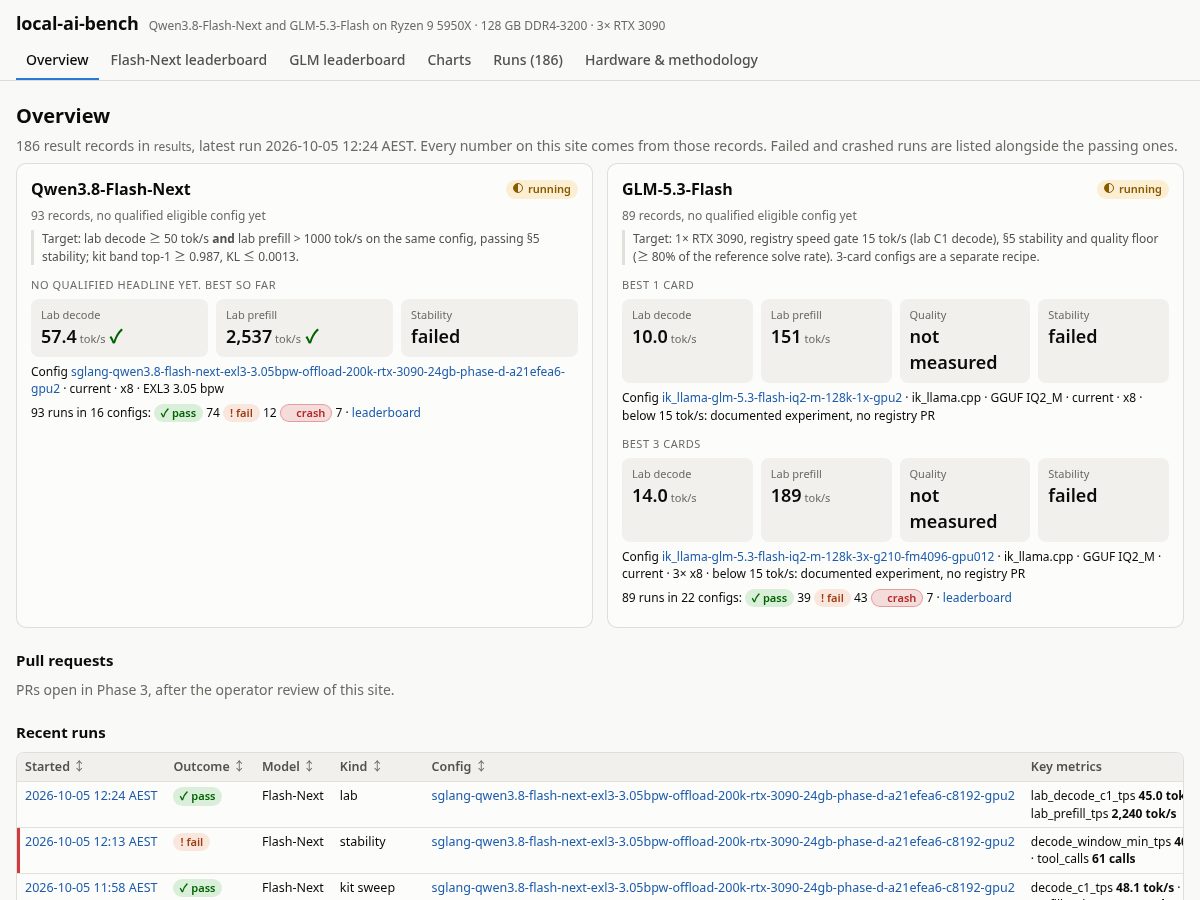1200x900 pixels.
Task: Open config link in the kit sweep row
Action: [723, 888]
